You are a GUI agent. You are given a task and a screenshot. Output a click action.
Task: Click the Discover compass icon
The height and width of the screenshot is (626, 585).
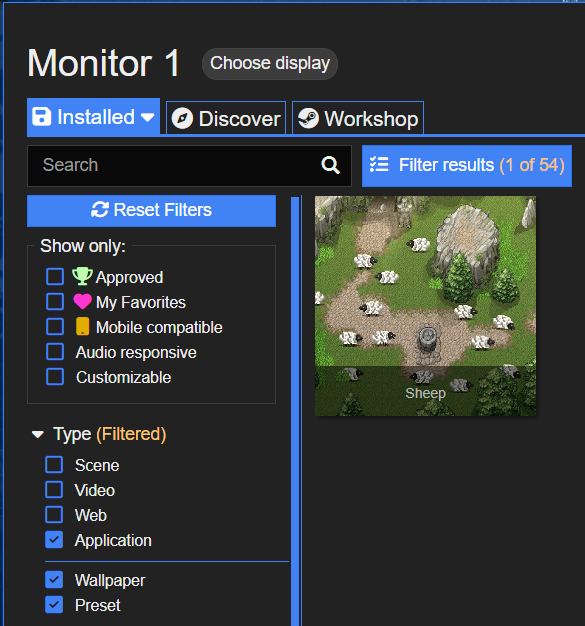click(182, 119)
